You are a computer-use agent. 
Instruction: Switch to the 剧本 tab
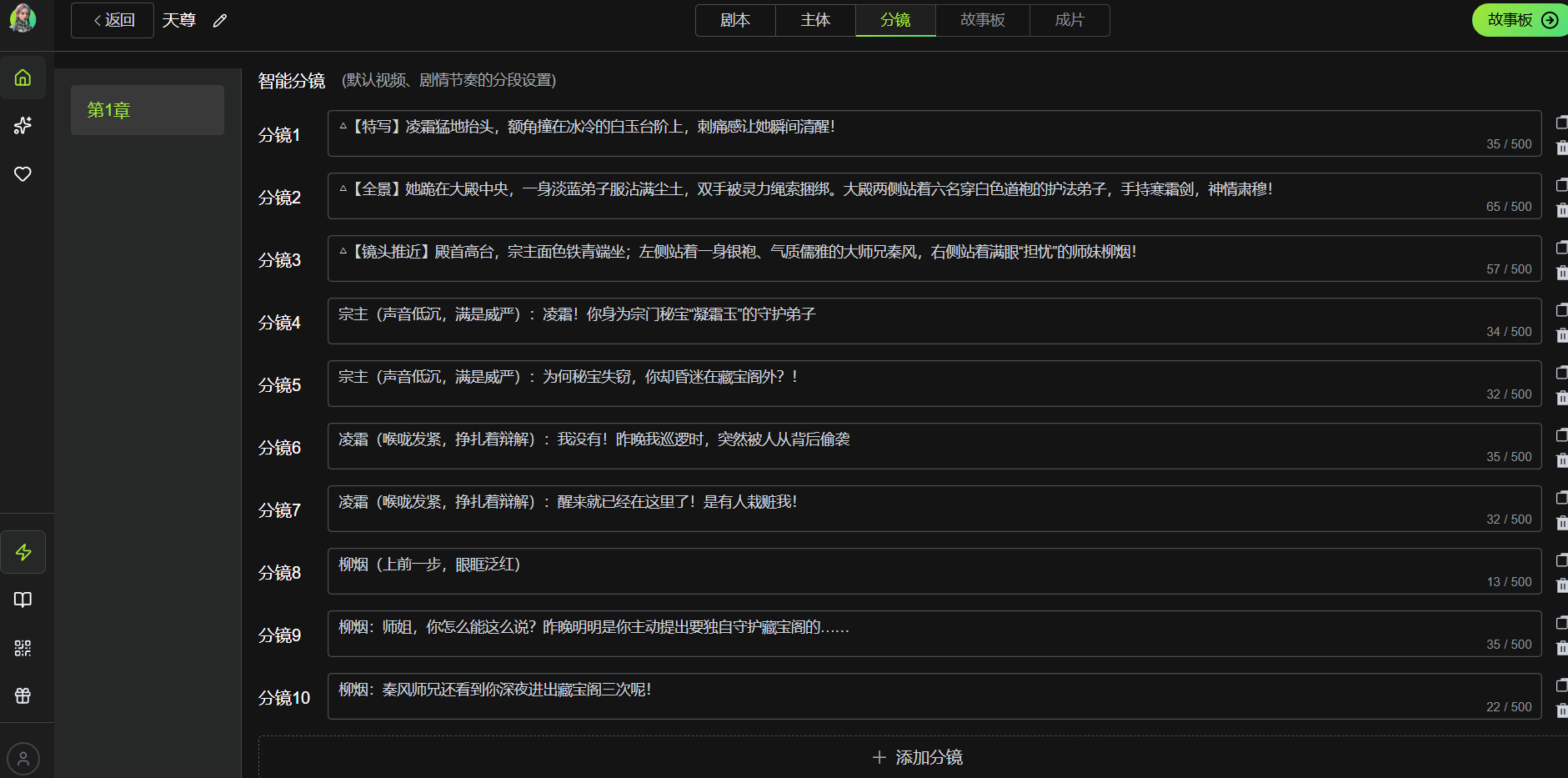pyautogui.click(x=734, y=20)
